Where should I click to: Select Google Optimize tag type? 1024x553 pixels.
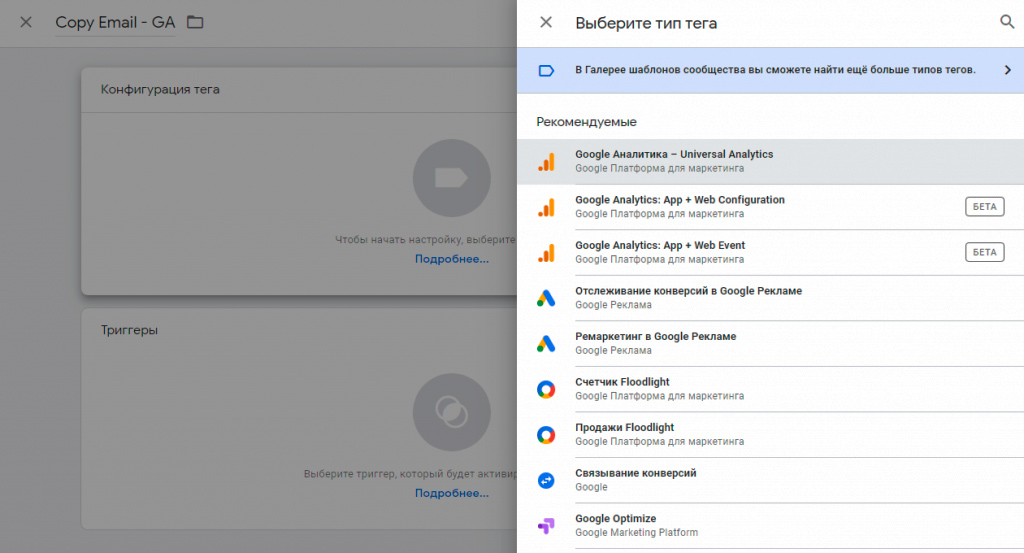[771, 526]
